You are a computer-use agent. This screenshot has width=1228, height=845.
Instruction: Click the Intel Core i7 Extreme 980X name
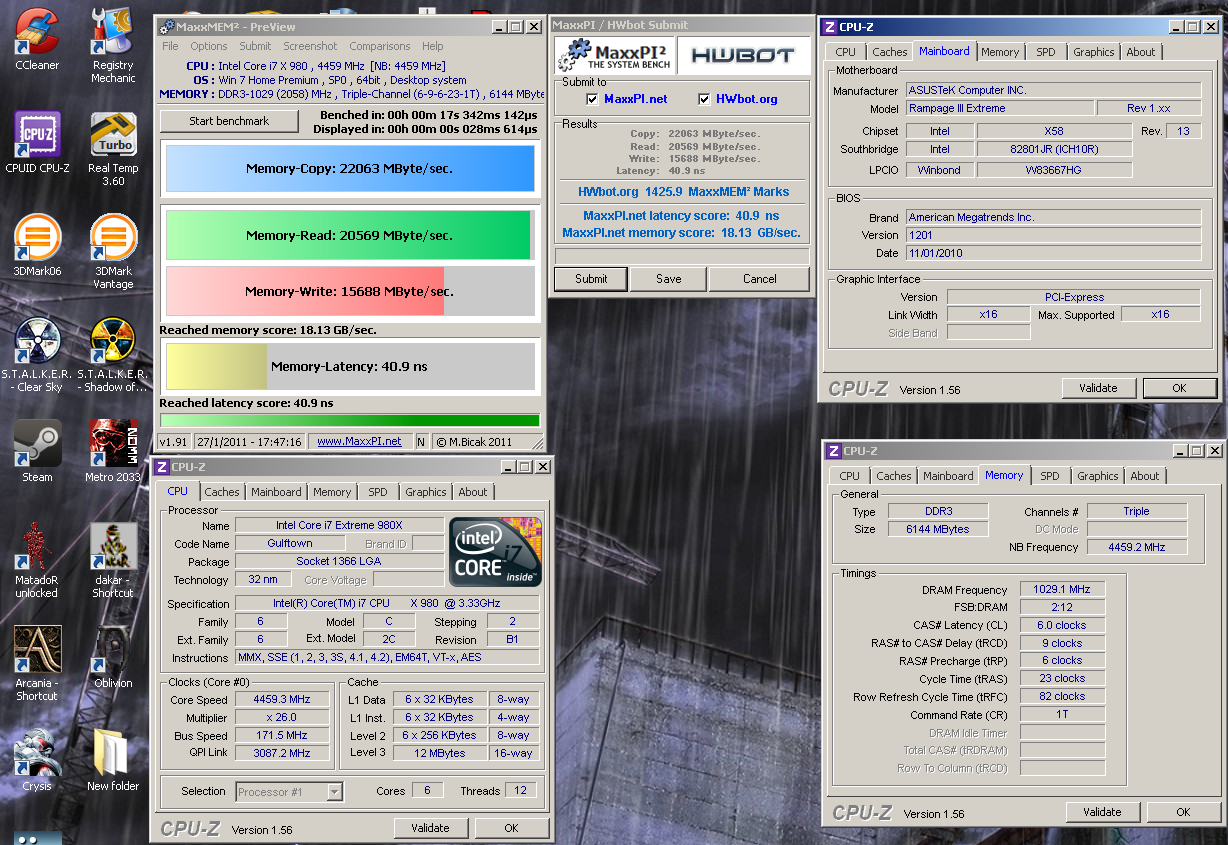click(x=340, y=526)
